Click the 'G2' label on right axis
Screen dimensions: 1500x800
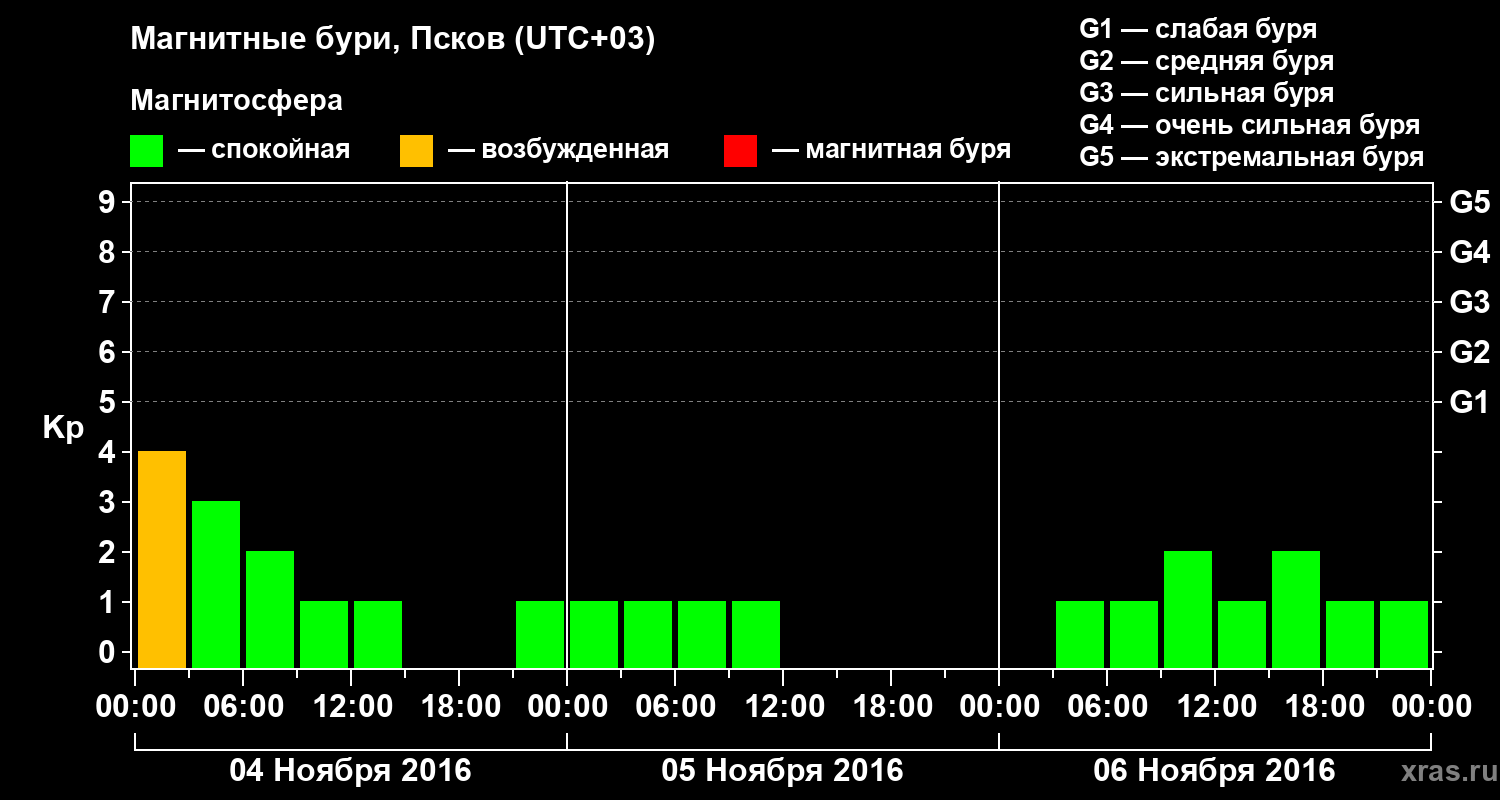[1469, 352]
